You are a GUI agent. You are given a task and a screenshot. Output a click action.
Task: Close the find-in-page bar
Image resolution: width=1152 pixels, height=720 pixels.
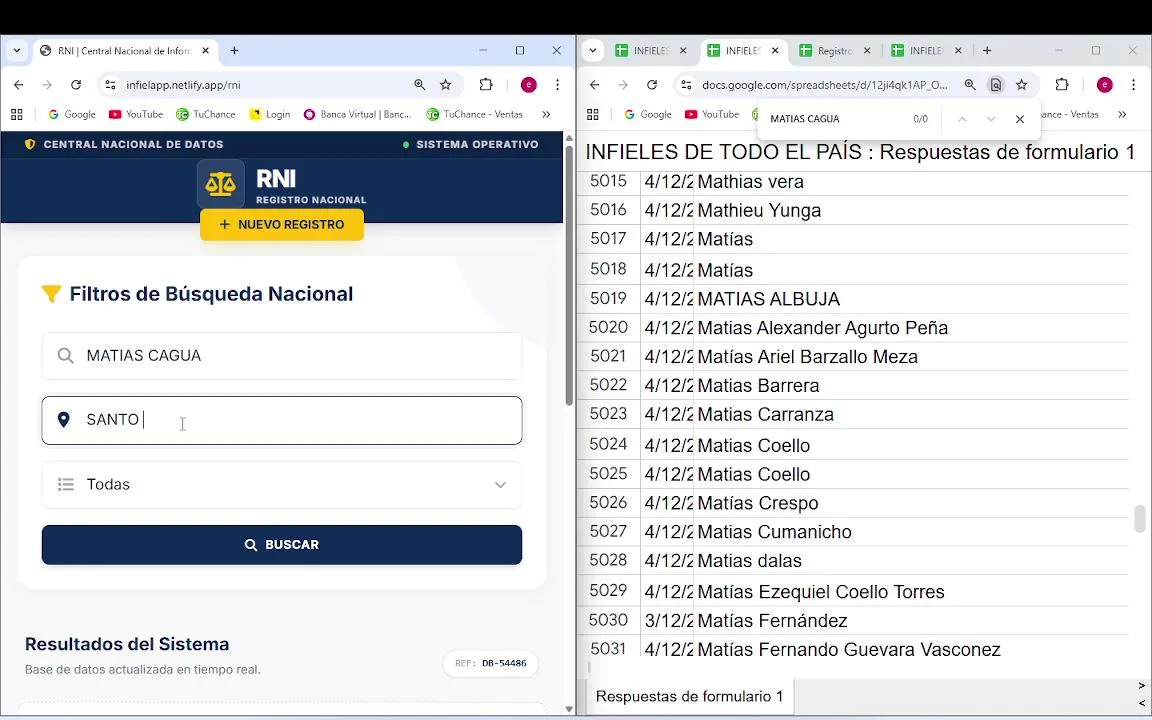pyautogui.click(x=1020, y=119)
